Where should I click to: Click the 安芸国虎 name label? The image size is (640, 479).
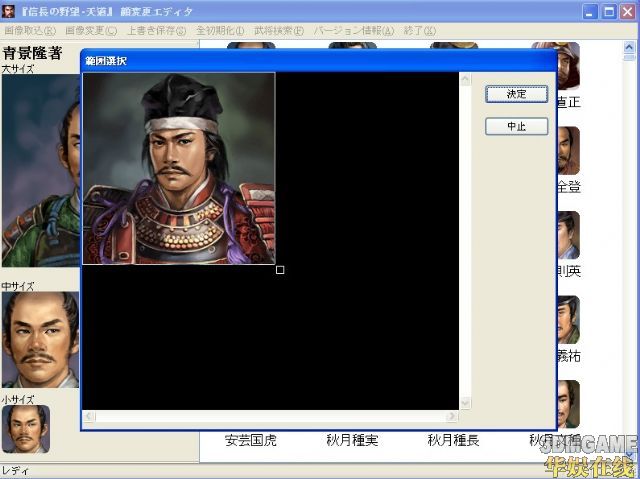point(251,440)
